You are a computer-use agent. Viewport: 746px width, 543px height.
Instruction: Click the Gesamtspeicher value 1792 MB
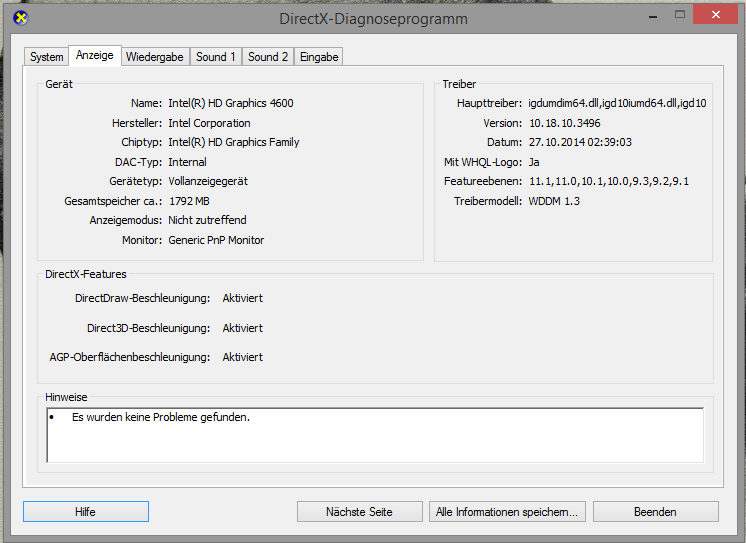(189, 201)
